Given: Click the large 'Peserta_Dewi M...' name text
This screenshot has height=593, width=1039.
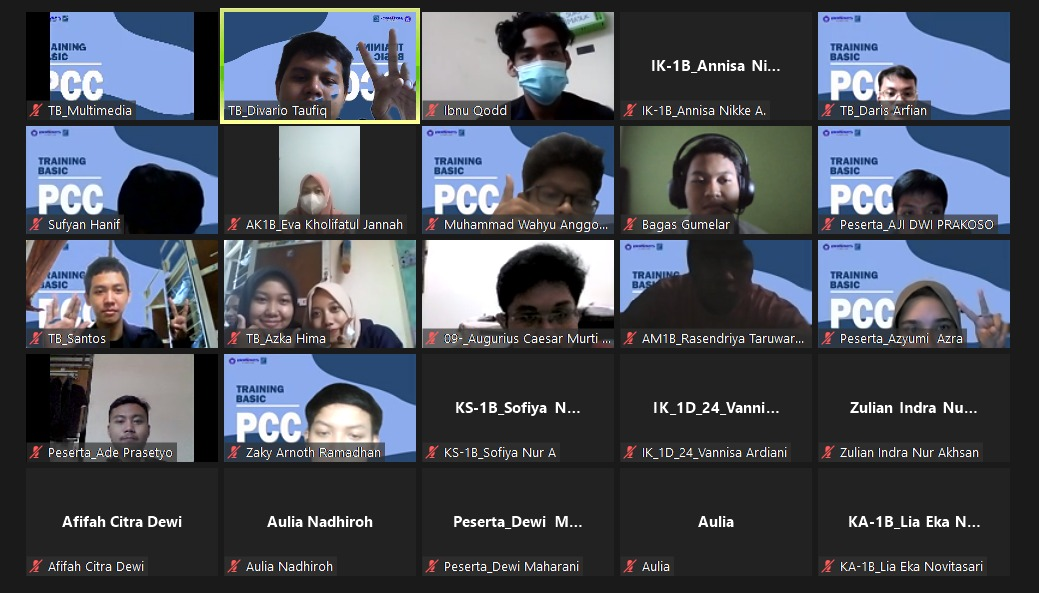Looking at the screenshot, I should point(518,521).
